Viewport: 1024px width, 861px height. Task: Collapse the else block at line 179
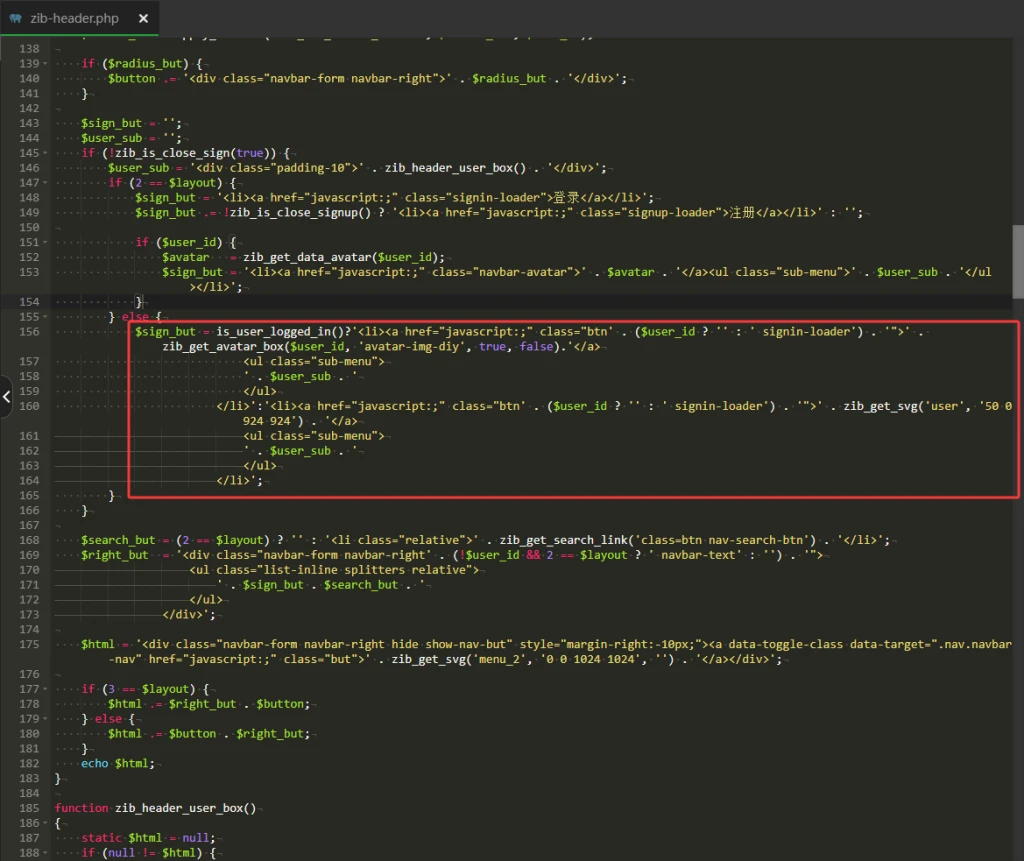[x=47, y=719]
